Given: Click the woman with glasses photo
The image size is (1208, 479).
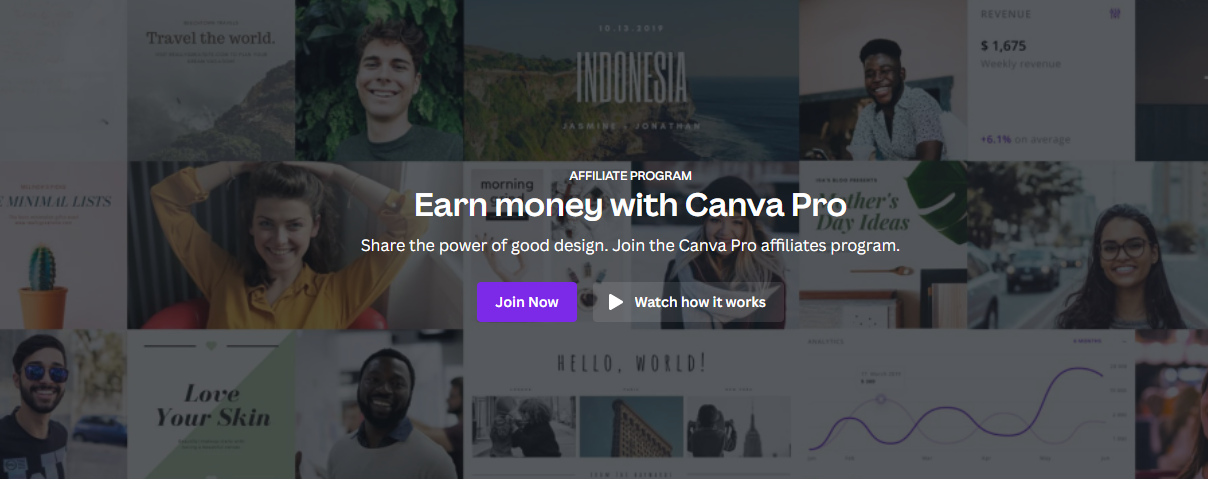Looking at the screenshot, I should tap(1087, 246).
